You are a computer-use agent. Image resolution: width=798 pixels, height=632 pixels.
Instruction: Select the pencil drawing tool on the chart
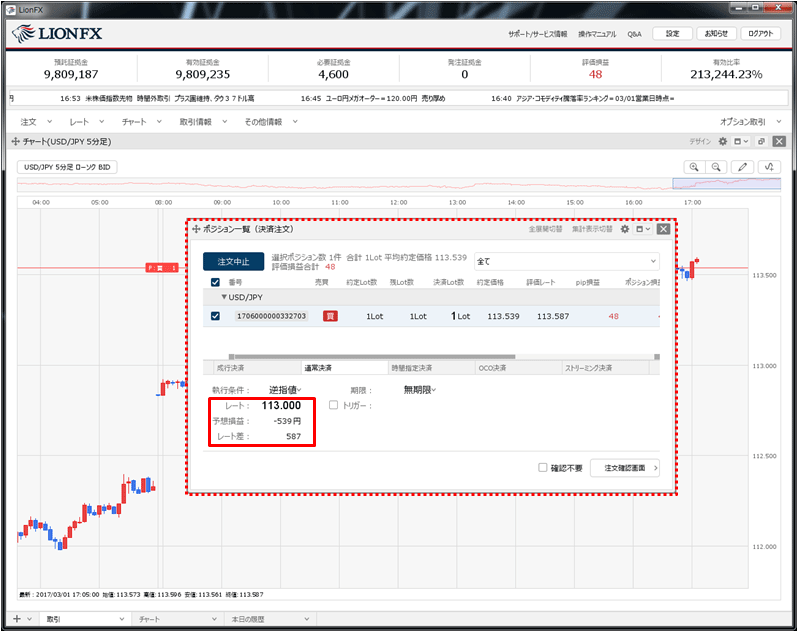[x=743, y=167]
